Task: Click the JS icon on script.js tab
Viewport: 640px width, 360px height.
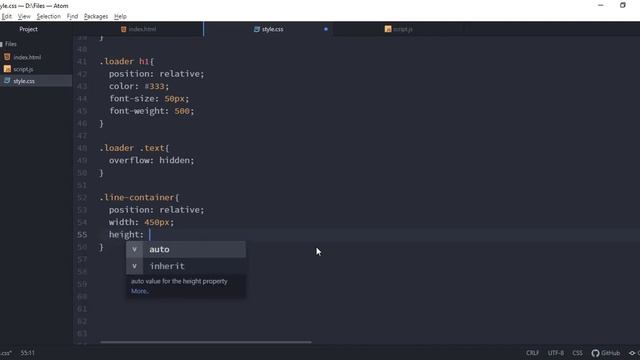Action: [x=388, y=29]
